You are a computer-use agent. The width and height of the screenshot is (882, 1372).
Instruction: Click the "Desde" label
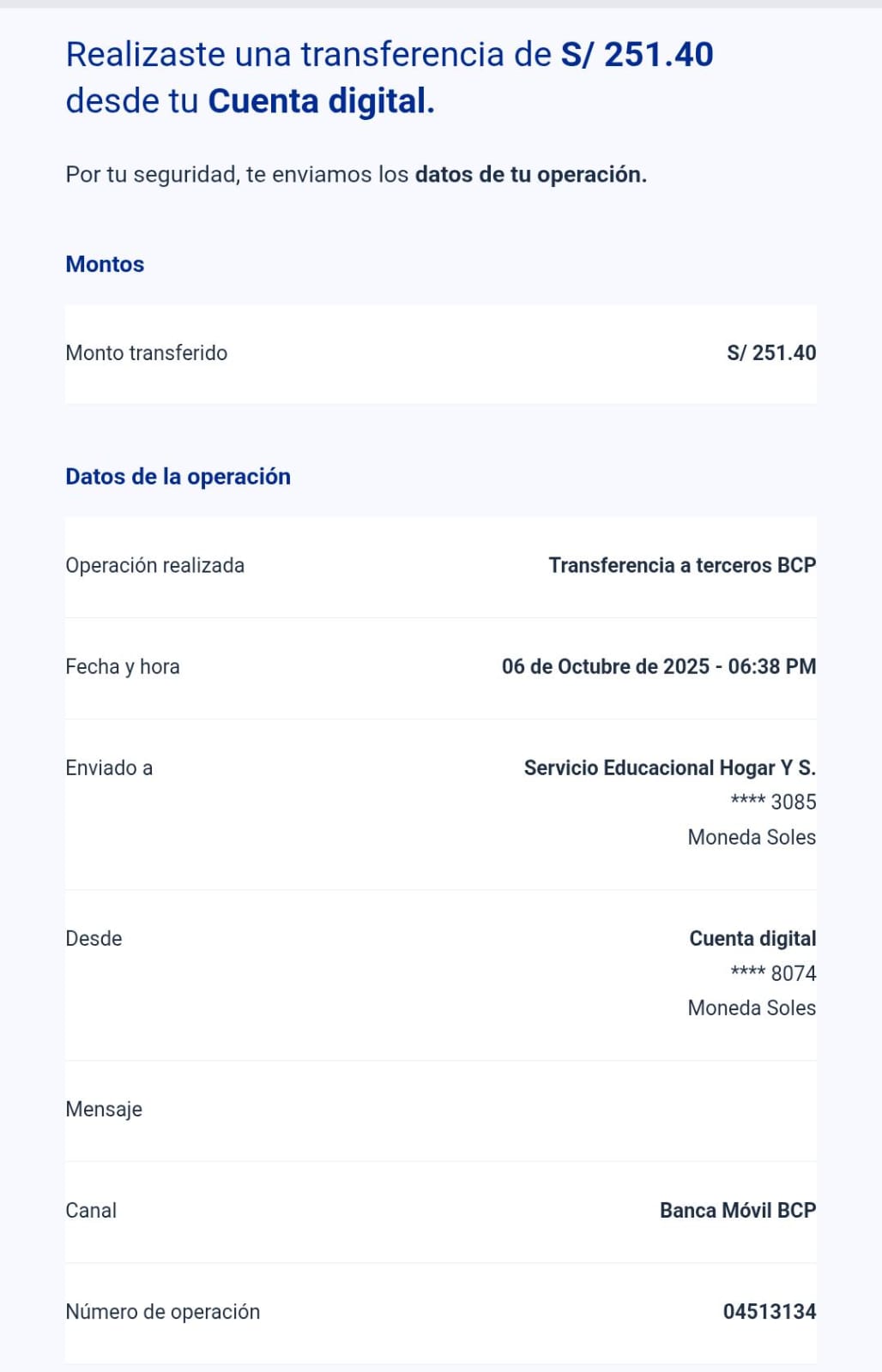click(x=94, y=939)
